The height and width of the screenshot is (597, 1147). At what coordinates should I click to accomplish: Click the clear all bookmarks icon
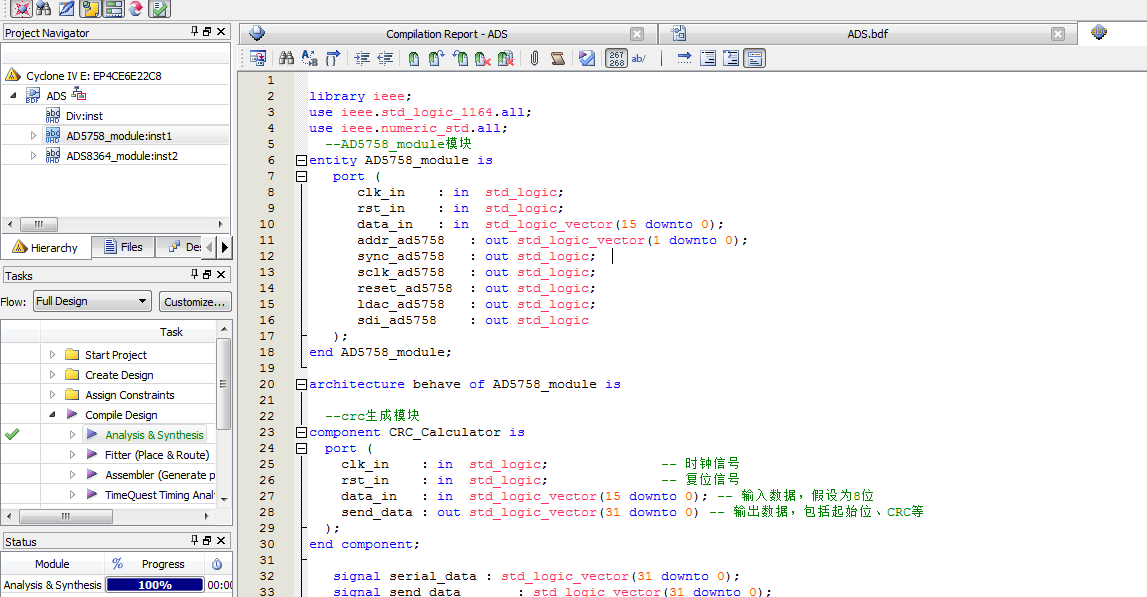(506, 58)
